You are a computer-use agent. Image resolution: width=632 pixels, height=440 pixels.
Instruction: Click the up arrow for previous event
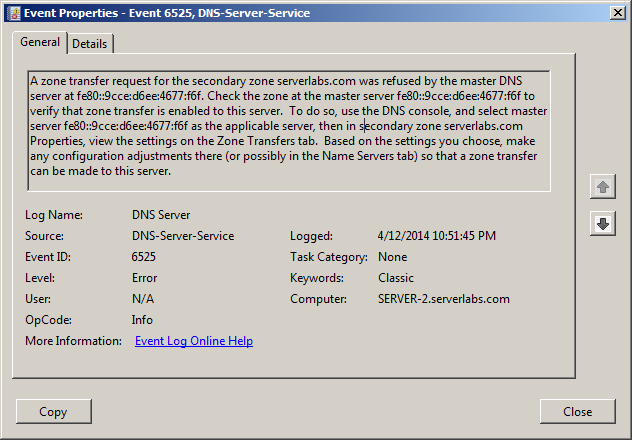tap(603, 187)
